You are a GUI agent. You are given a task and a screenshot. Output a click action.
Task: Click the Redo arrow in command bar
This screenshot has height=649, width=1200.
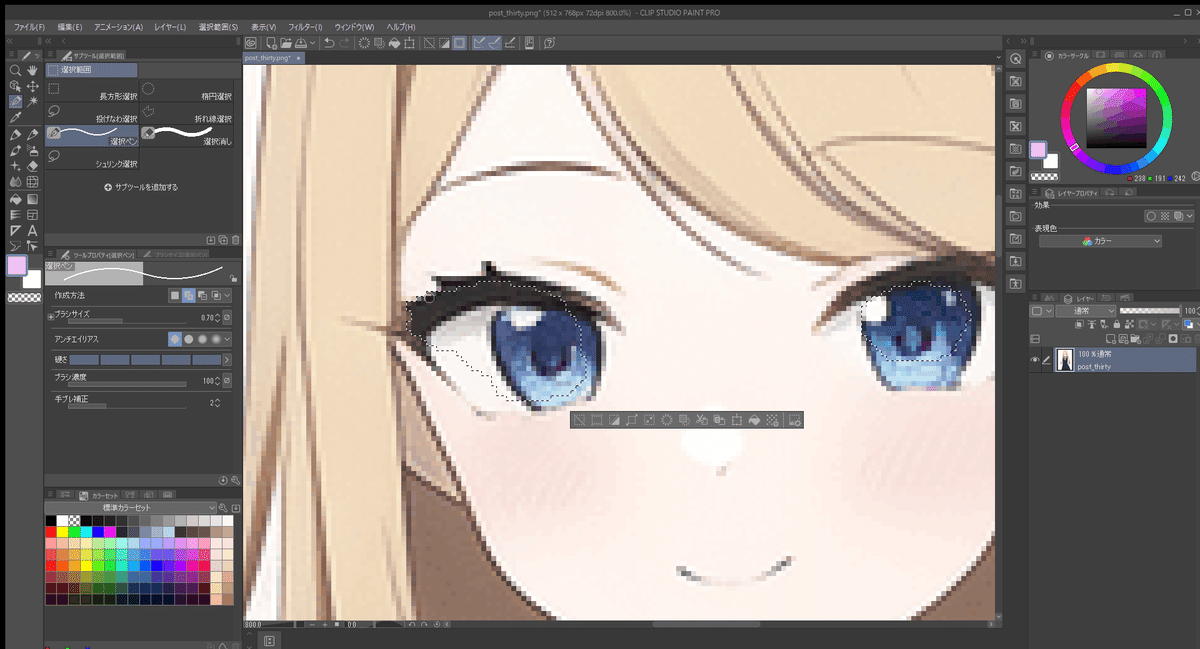(x=345, y=43)
